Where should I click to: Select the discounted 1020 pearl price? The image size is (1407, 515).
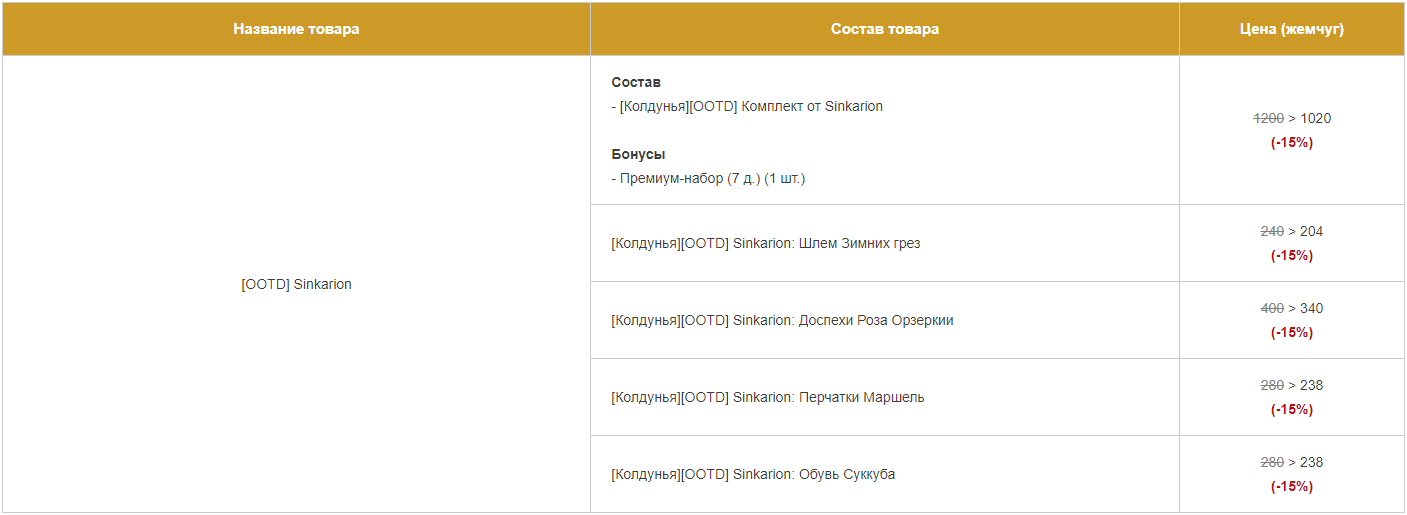tap(1316, 118)
